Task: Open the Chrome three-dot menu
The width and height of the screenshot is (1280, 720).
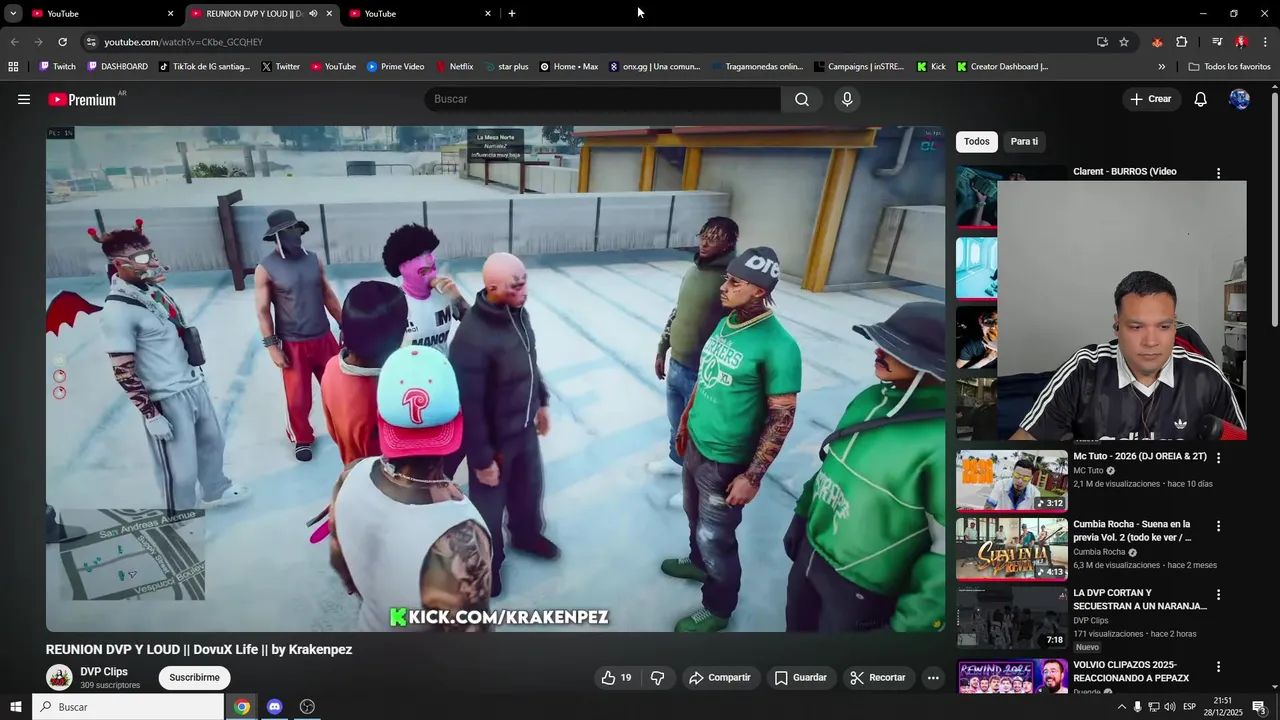Action: pyautogui.click(x=1266, y=42)
